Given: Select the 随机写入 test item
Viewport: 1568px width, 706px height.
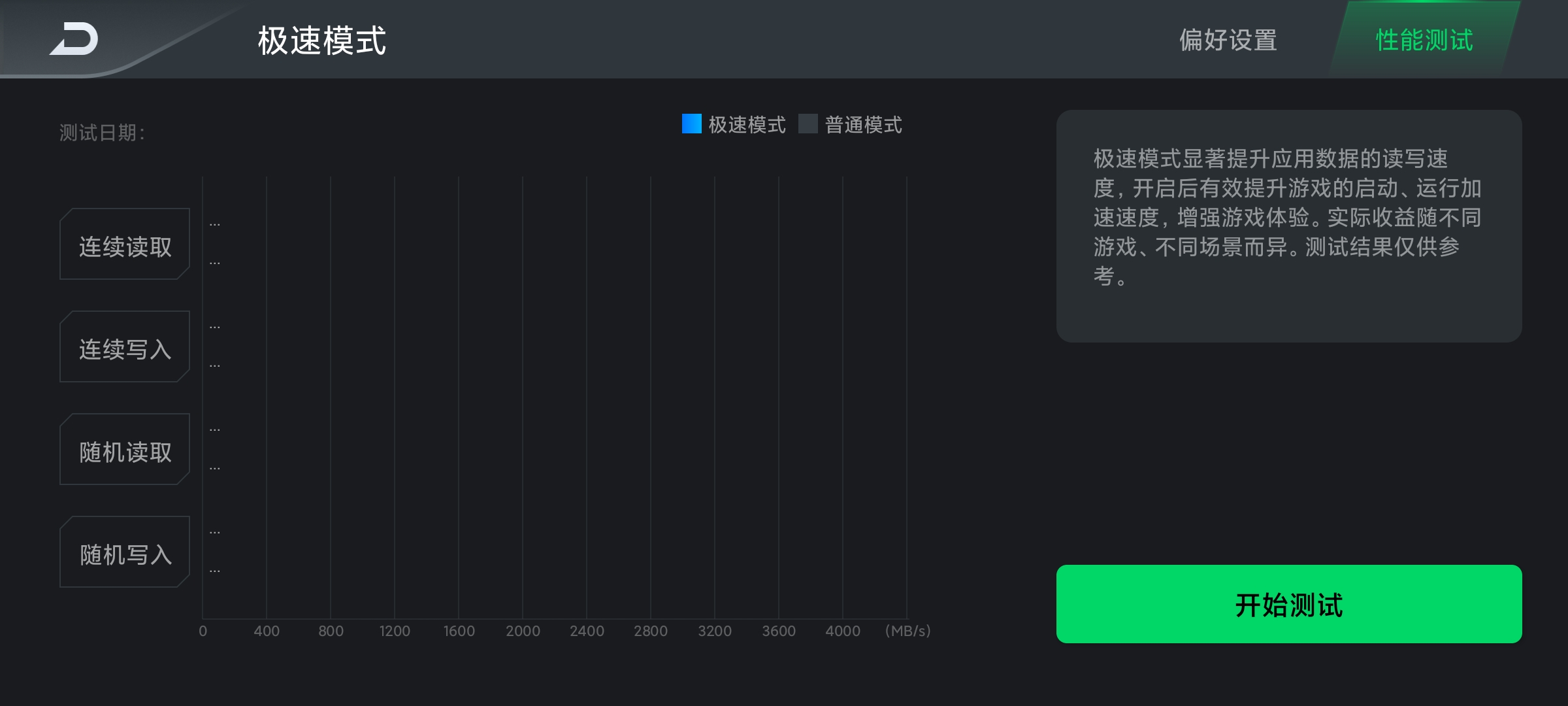Looking at the screenshot, I should tap(125, 552).
